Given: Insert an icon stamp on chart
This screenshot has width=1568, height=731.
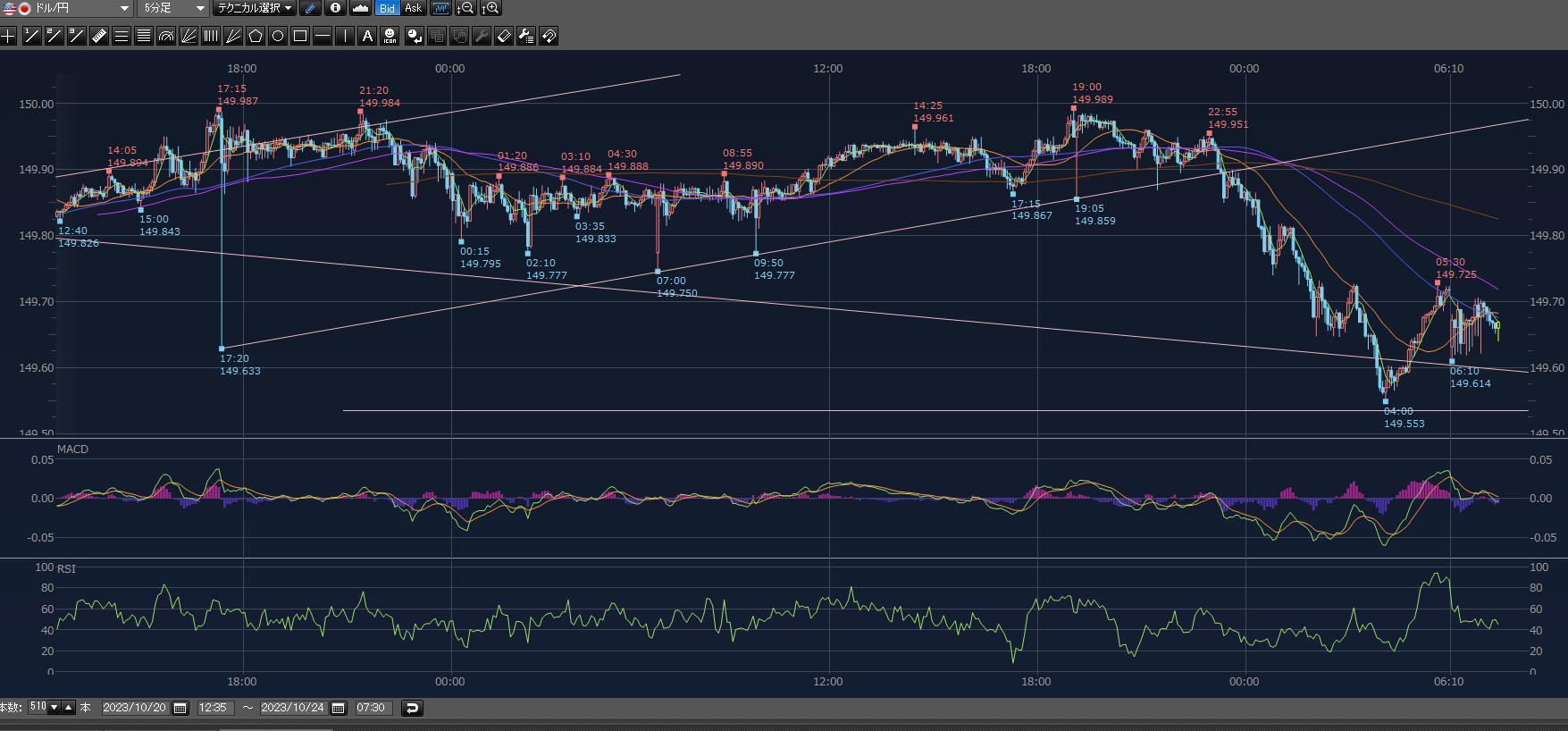Looking at the screenshot, I should click(390, 36).
